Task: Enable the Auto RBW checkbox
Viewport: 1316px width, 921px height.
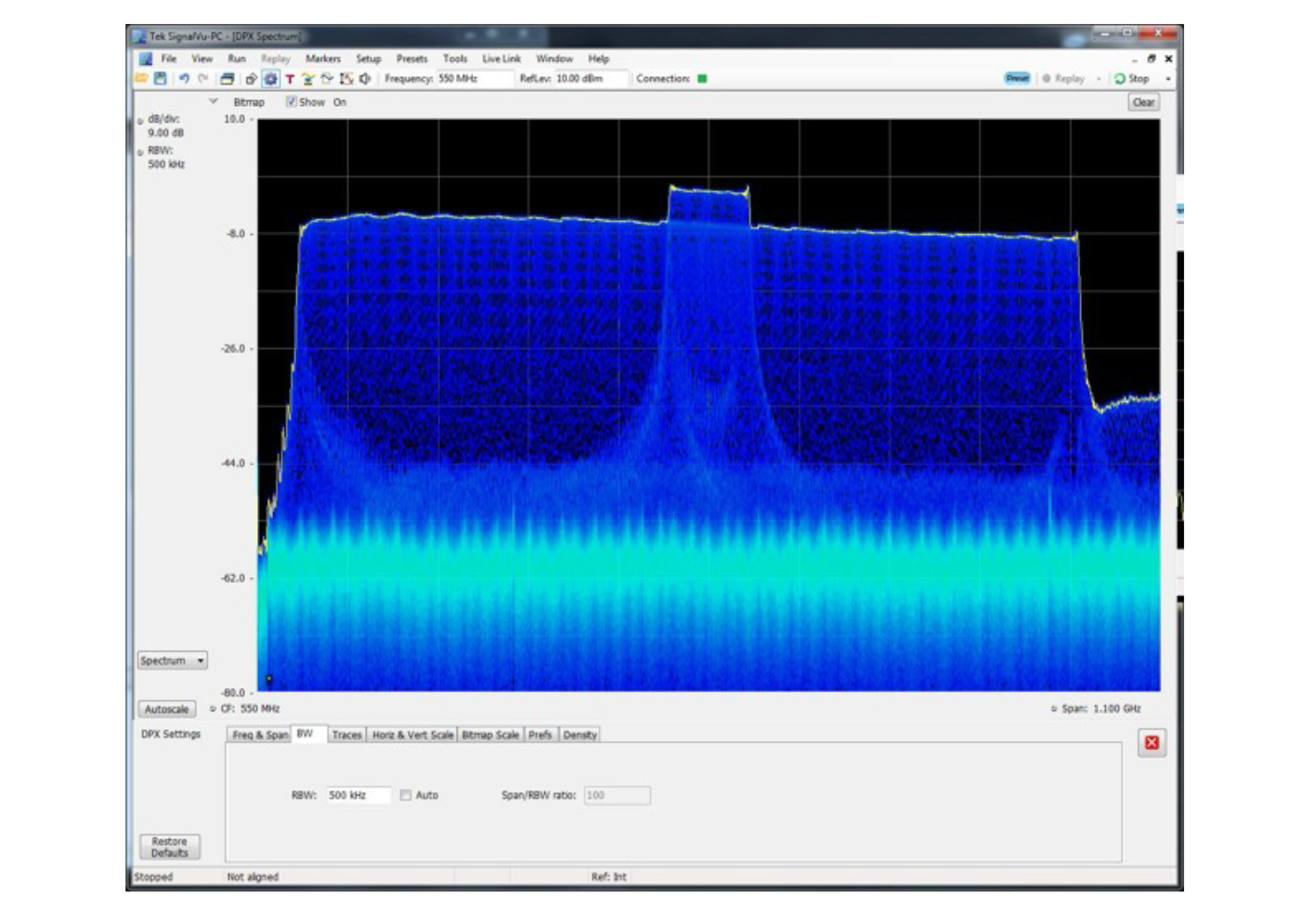Action: [x=406, y=796]
